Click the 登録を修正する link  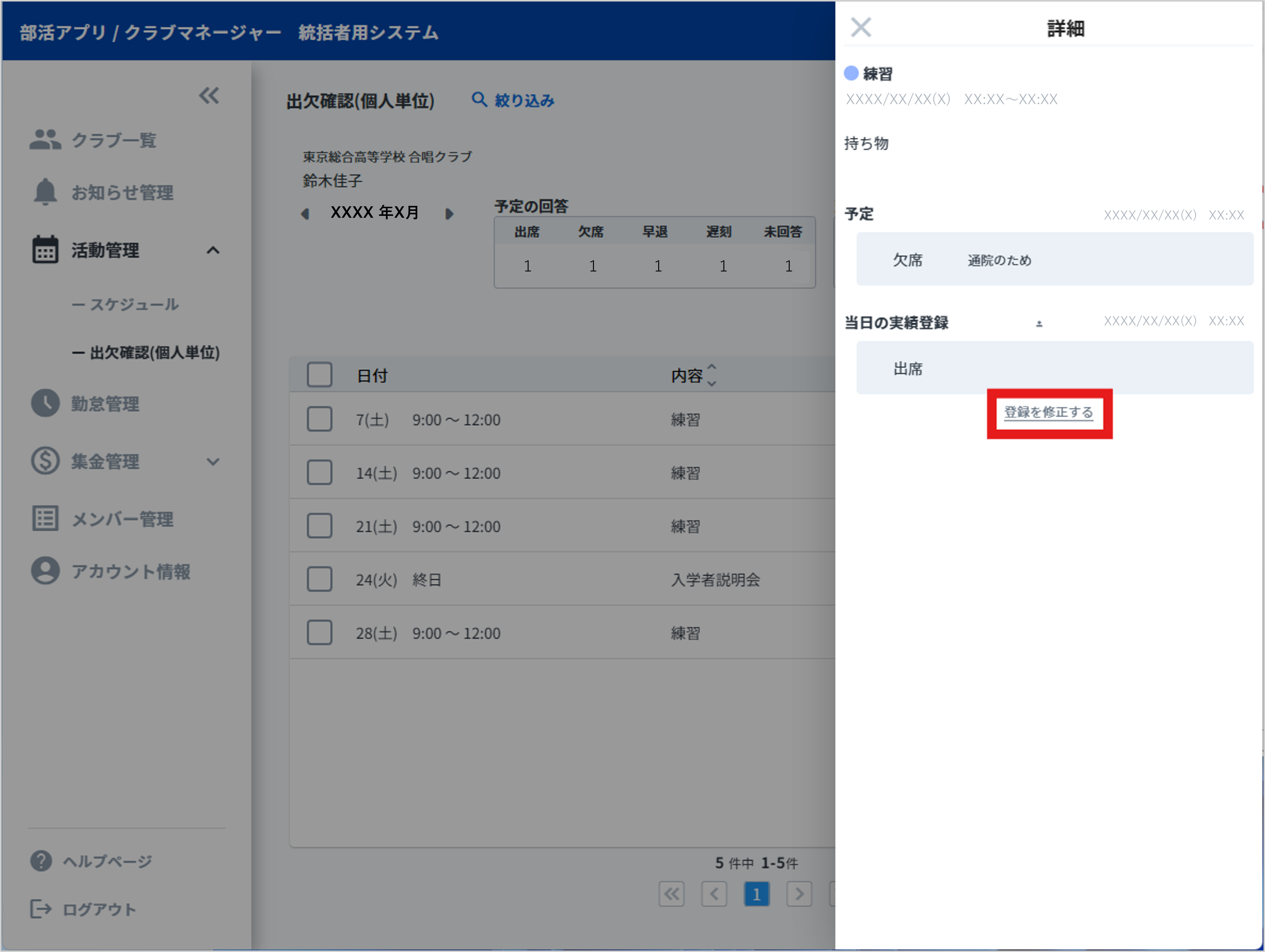(1049, 412)
